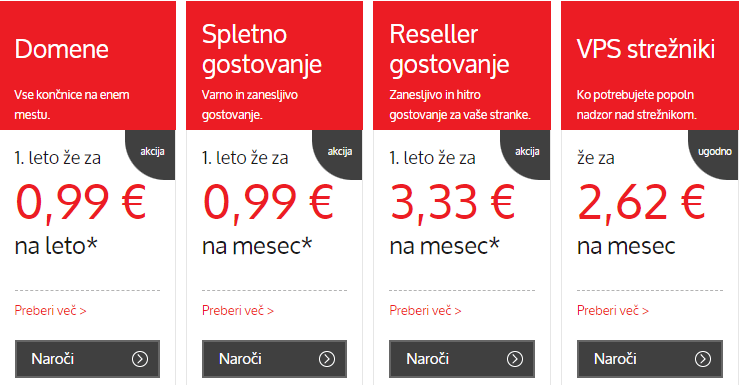Viewport: 739px width, 385px height.
Task: Order Domene with the Naroči button
Action: 87,359
